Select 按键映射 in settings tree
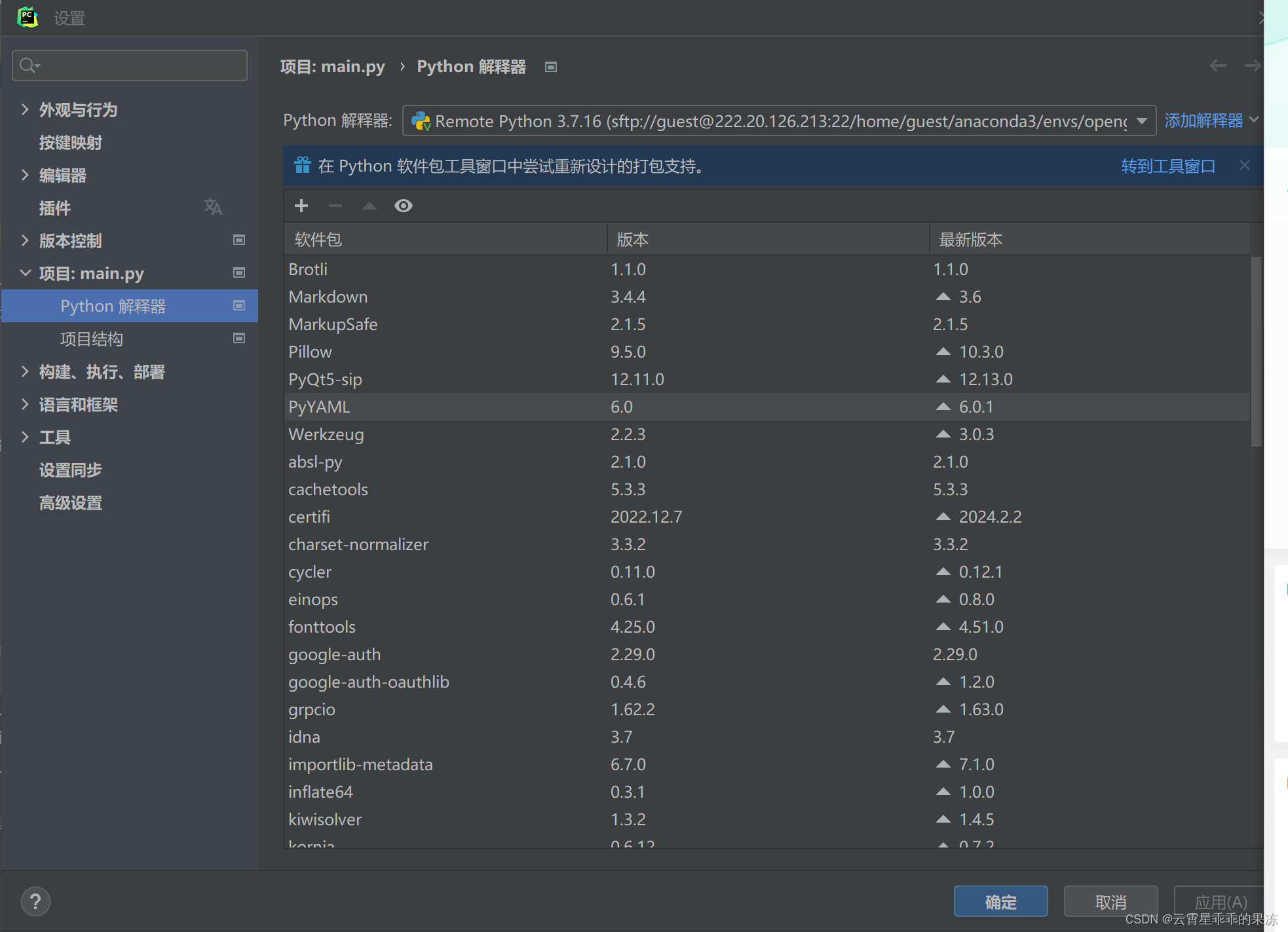This screenshot has width=1288, height=932. [71, 143]
